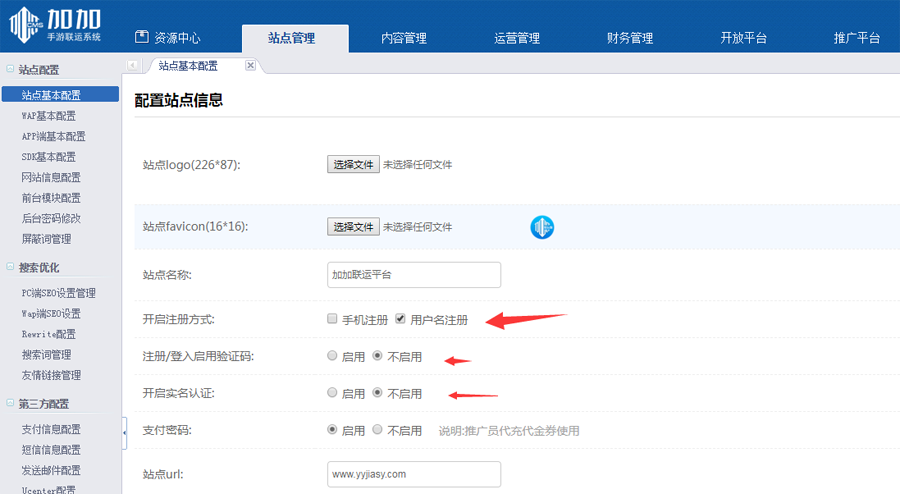The height and width of the screenshot is (494, 900).
Task: Select 启用 for 开启实名认证
Action: pos(332,393)
